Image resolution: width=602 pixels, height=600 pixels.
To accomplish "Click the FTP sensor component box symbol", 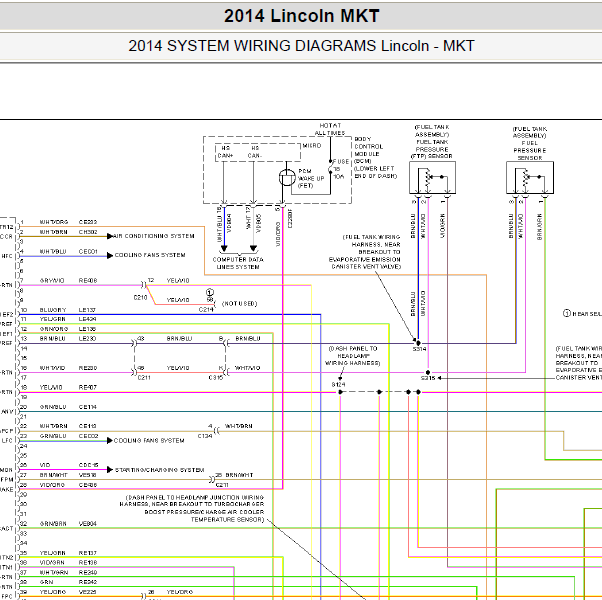I will [x=432, y=177].
